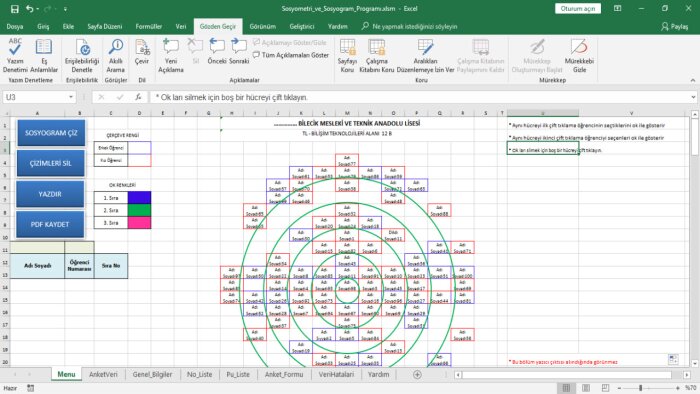The image size is (700, 394).
Task: Open the Customize Quick Access Toolbar arrow
Action: coord(65,9)
